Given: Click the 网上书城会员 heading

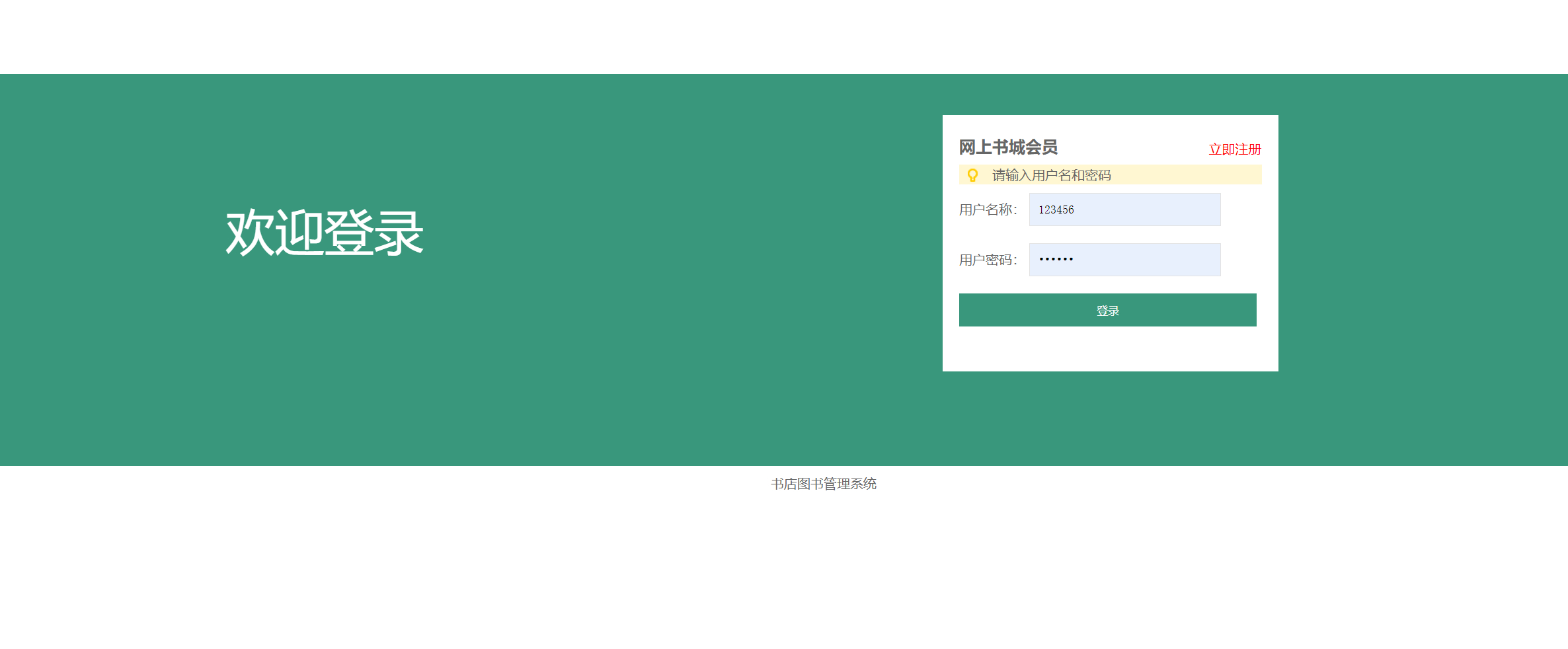Looking at the screenshot, I should [x=1008, y=147].
